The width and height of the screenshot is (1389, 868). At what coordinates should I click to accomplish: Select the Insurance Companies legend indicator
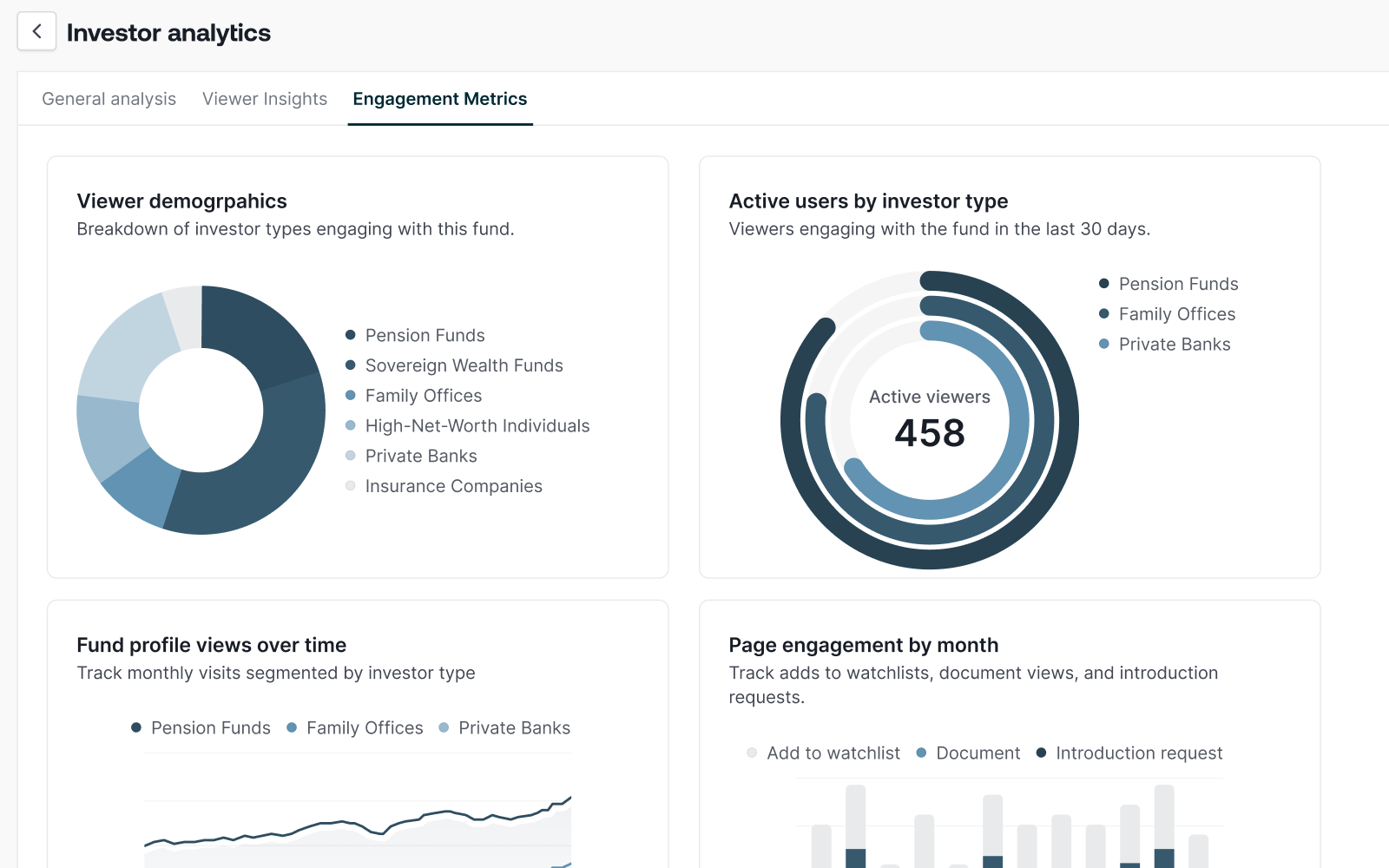pyautogui.click(x=351, y=486)
